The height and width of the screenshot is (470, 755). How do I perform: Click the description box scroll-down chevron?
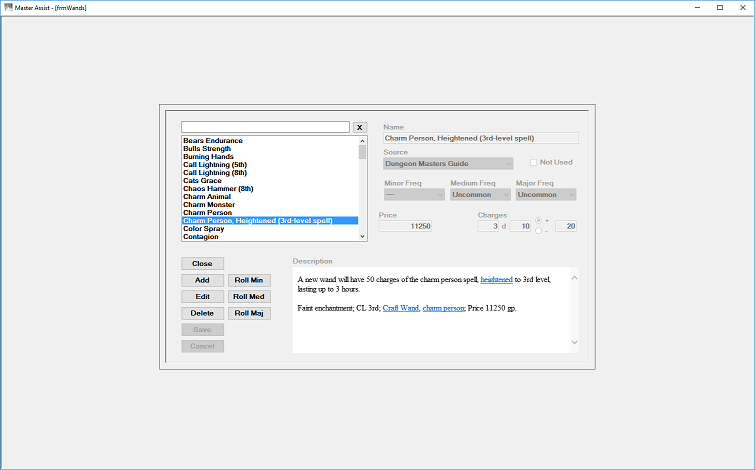coord(574,342)
